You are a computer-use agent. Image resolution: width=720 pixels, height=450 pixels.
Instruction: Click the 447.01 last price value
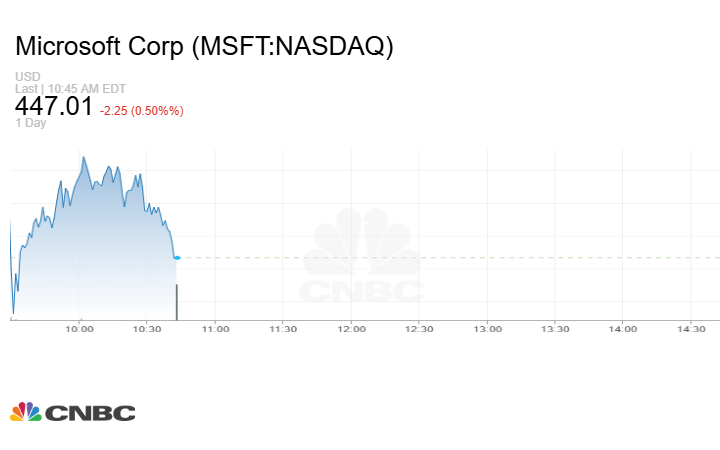click(55, 106)
